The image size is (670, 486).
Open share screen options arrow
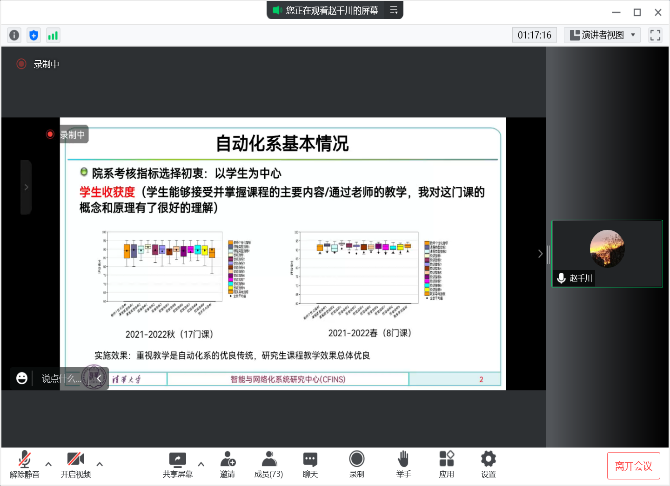click(200, 463)
